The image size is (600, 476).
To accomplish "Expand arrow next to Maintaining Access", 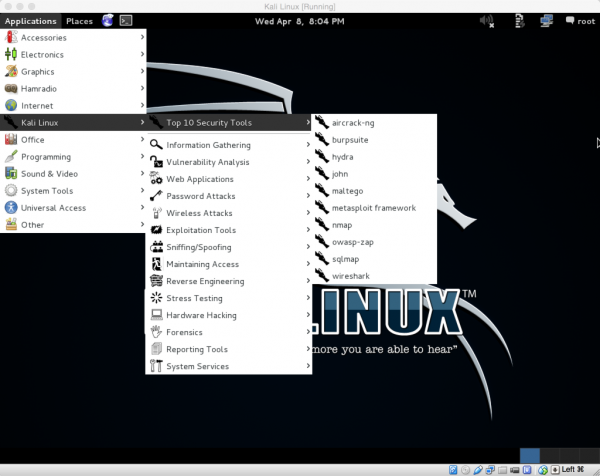I will (308, 264).
